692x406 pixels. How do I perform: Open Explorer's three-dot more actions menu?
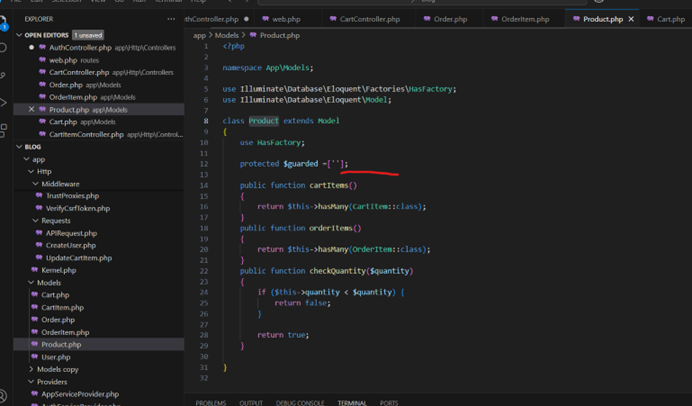tap(171, 19)
